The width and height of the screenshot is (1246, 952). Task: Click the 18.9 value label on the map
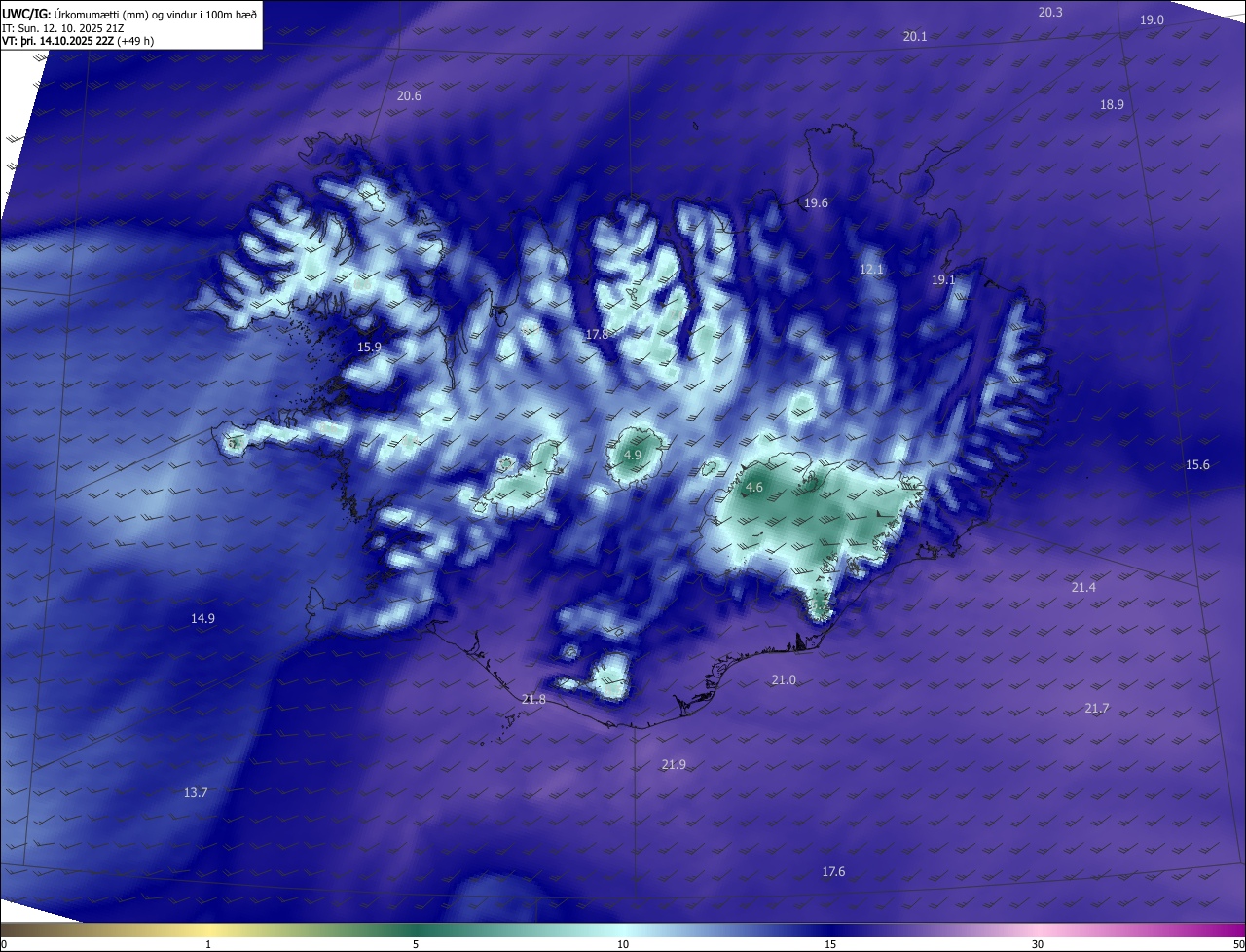[x=1112, y=104]
